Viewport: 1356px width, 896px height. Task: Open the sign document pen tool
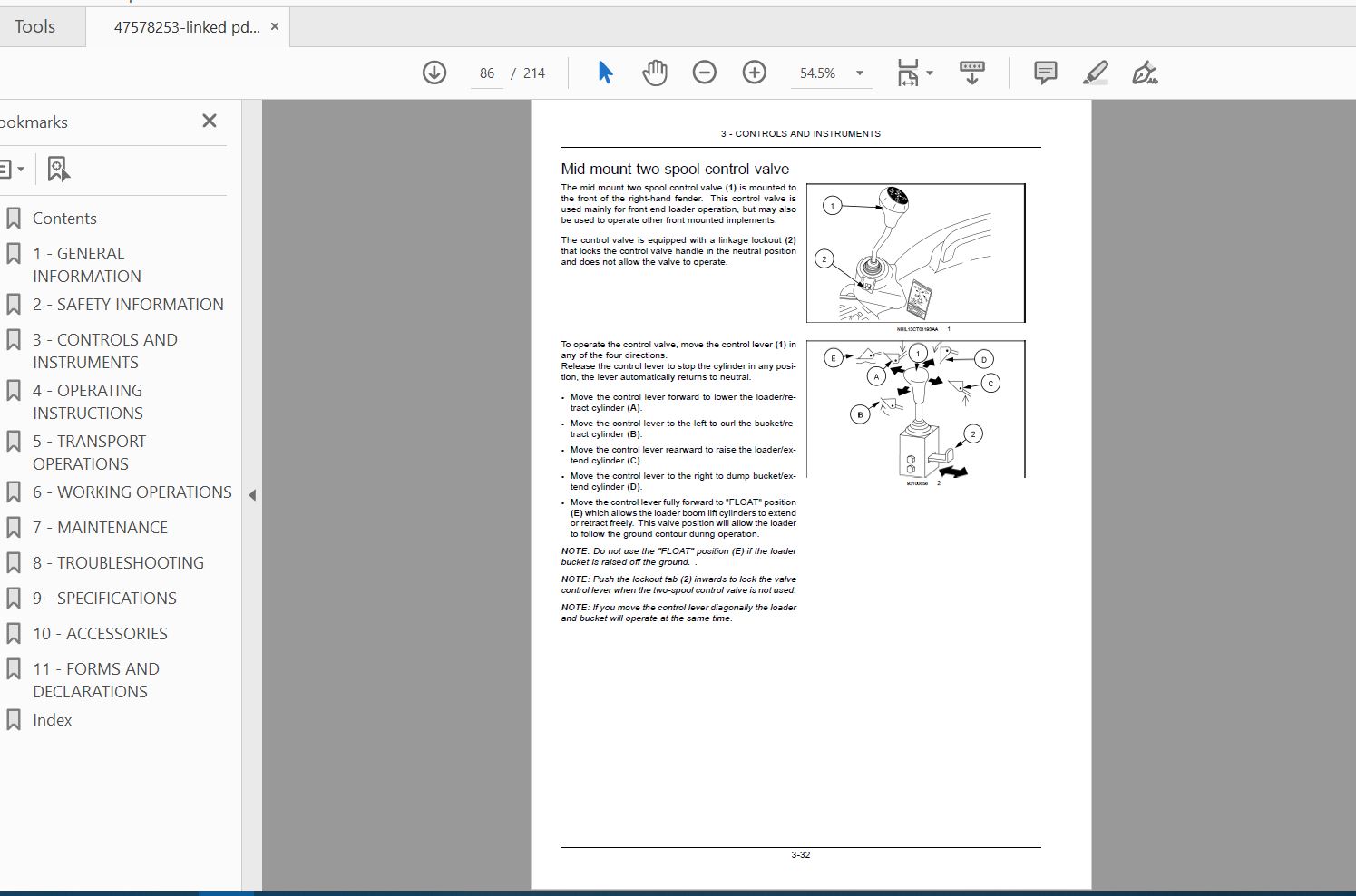tap(1145, 73)
